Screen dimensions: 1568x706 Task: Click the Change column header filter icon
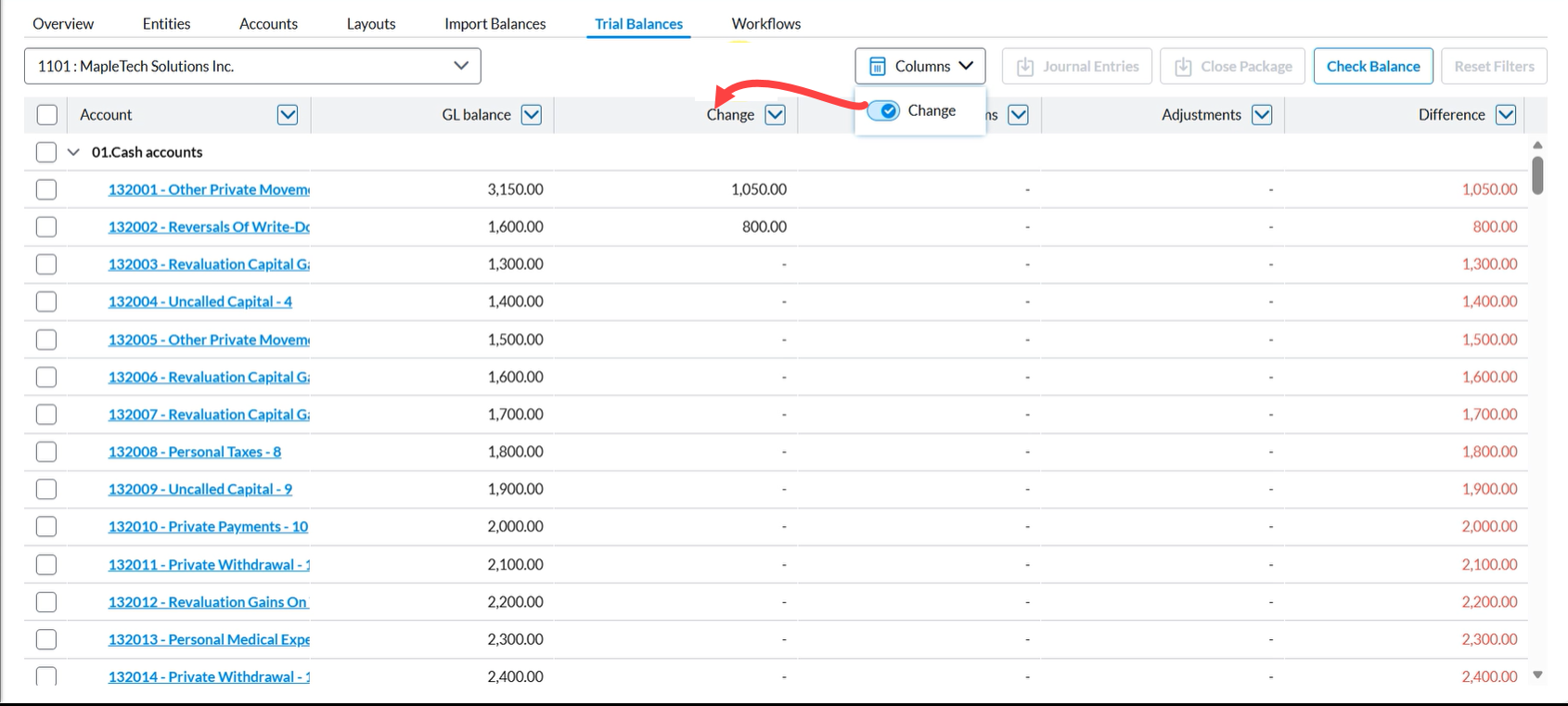click(x=776, y=114)
